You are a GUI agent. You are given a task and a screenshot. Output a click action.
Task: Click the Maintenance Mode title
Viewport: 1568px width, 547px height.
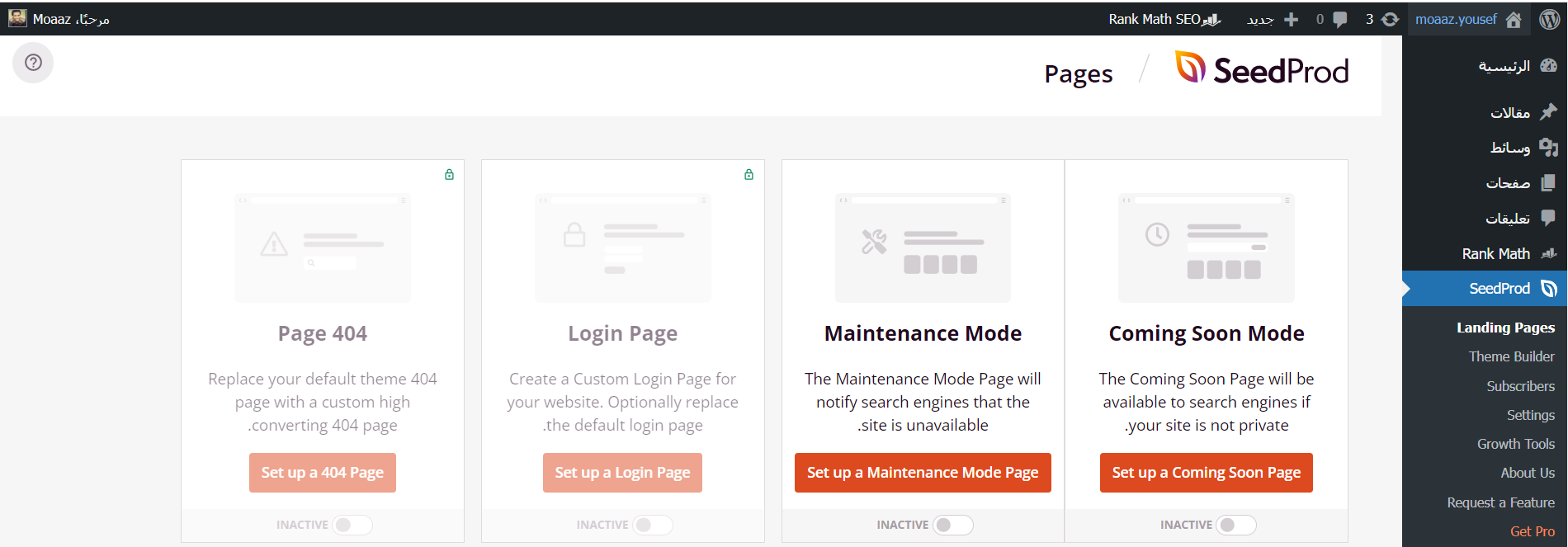[923, 333]
